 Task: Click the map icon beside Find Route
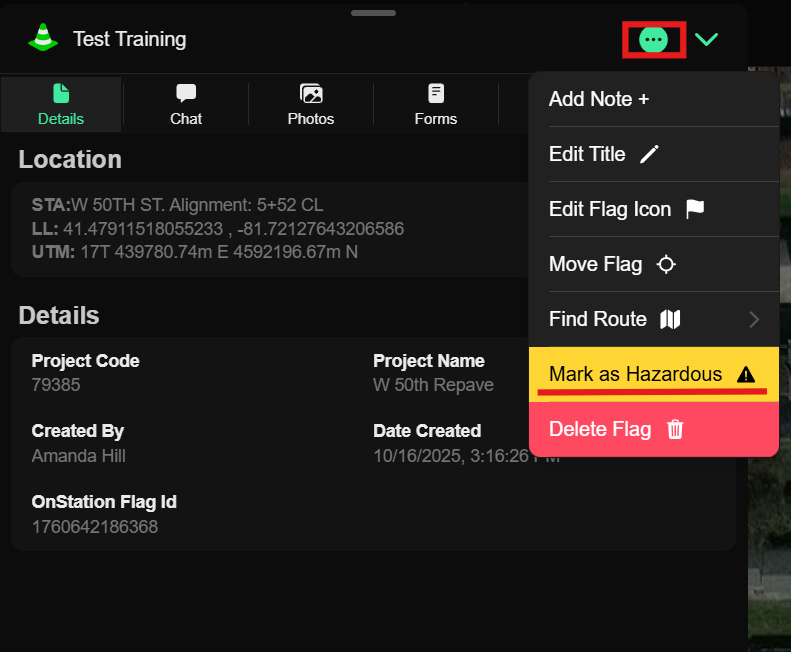click(670, 319)
